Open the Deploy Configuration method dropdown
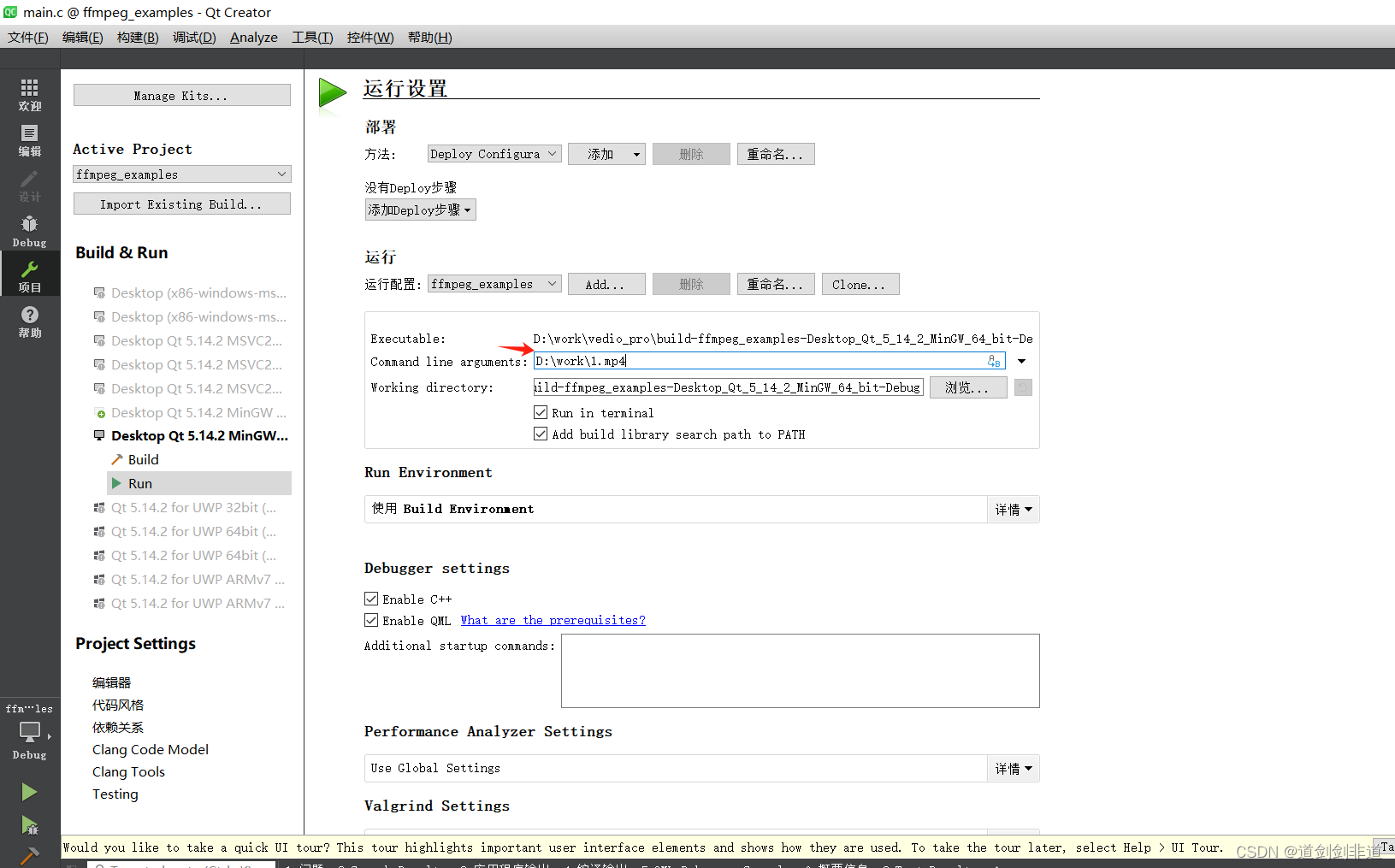The image size is (1395, 868). click(494, 154)
